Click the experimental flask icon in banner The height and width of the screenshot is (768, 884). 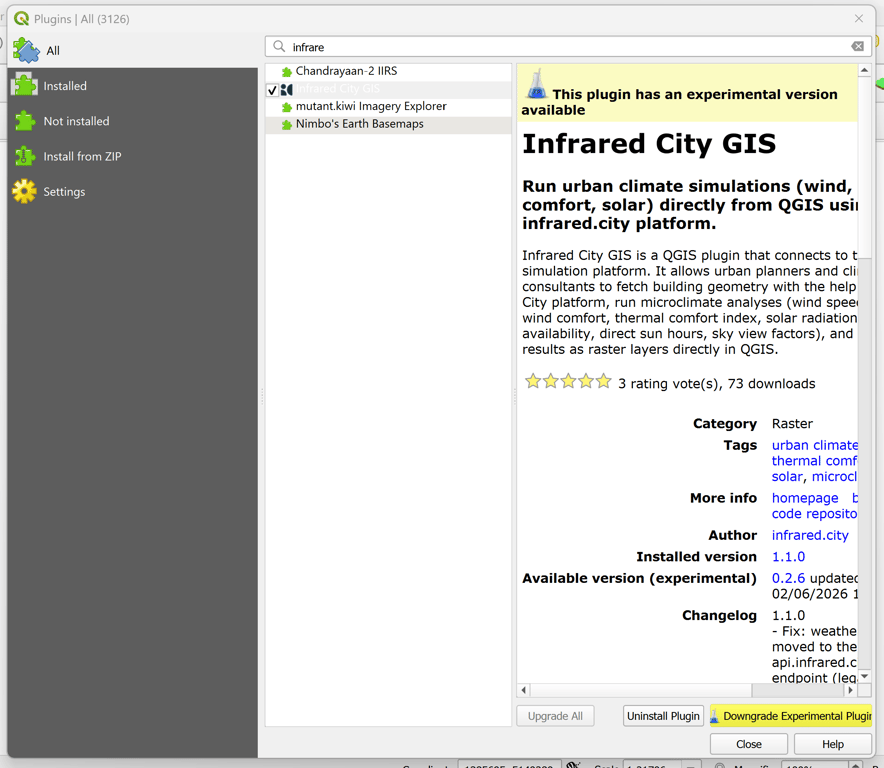536,84
